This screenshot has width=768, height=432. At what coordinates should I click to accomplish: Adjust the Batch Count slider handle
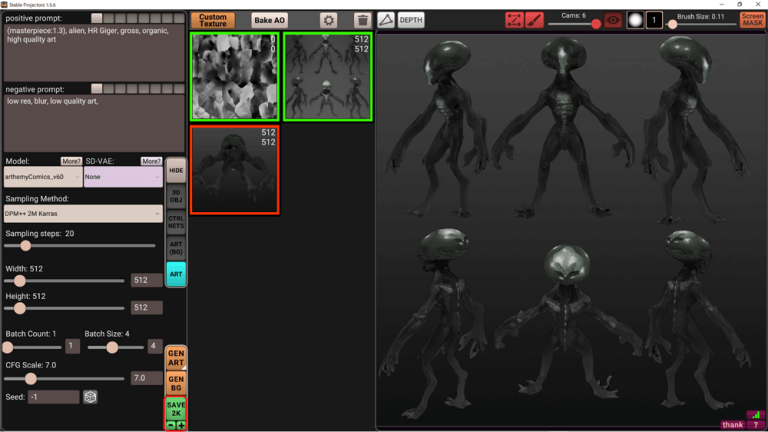coord(8,347)
